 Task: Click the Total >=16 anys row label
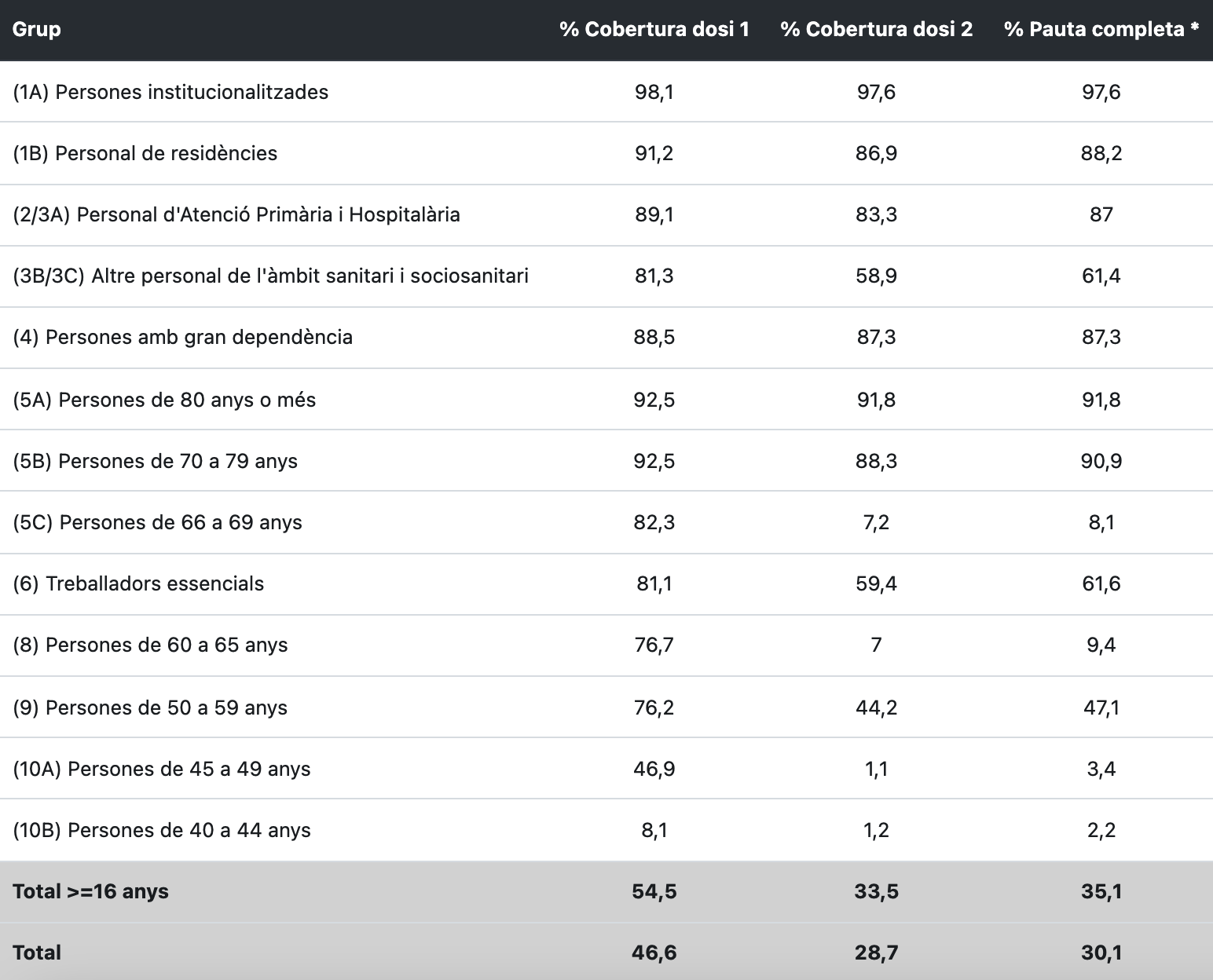point(90,891)
